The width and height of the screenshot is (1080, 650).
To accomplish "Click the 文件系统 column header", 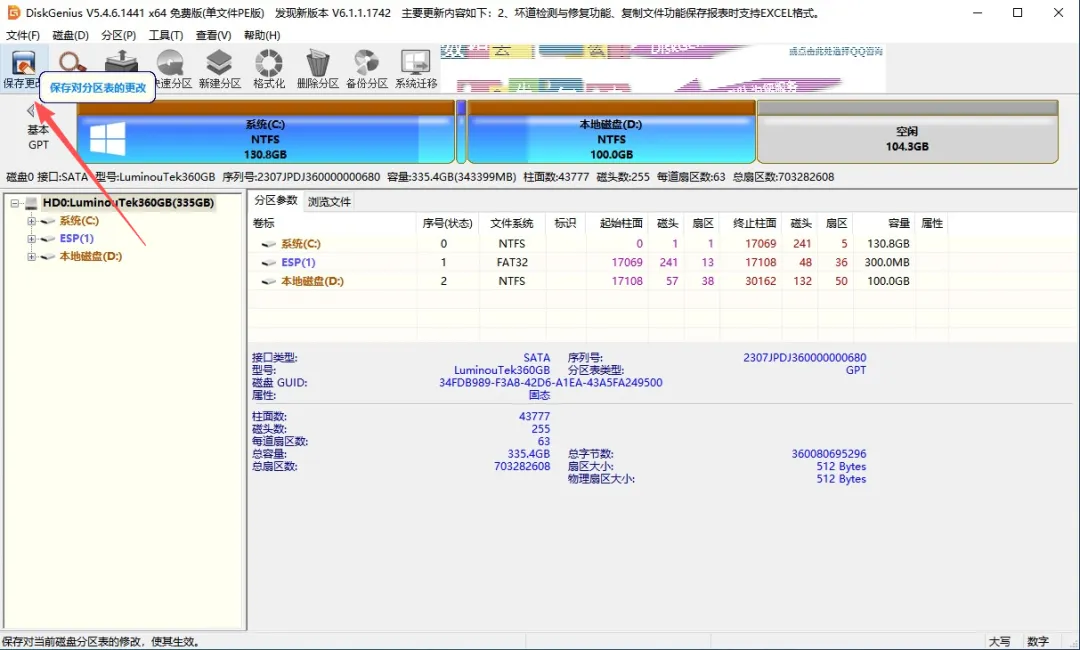I will pyautogui.click(x=512, y=223).
